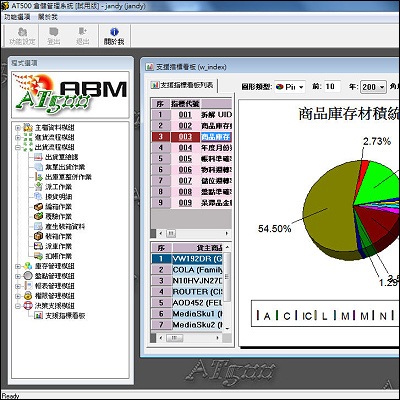Click the padlock 權限管理模組 icon
This screenshot has height=400, width=400.
pos(28,296)
